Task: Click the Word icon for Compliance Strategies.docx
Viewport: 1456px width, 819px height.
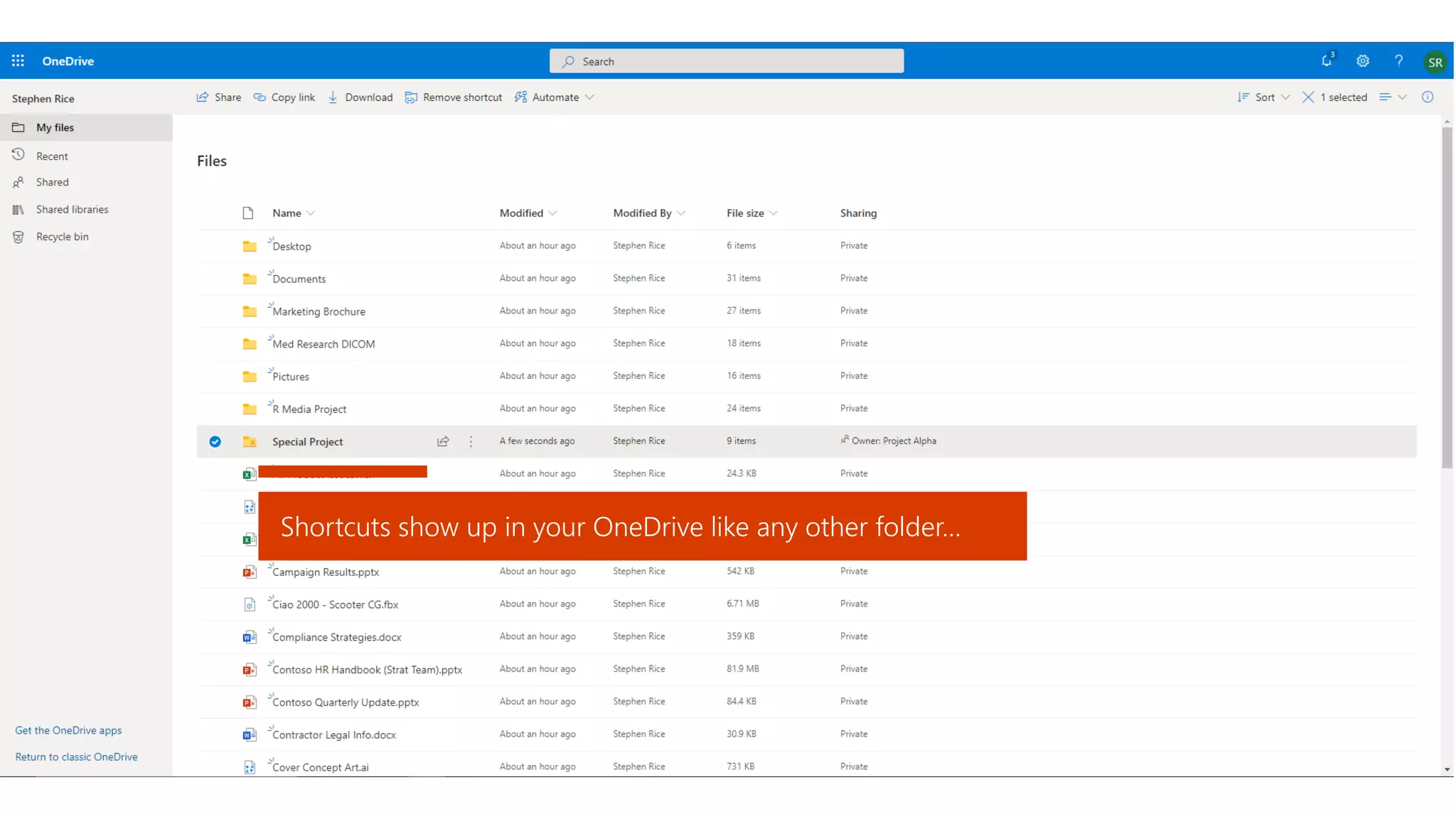Action: pos(250,637)
